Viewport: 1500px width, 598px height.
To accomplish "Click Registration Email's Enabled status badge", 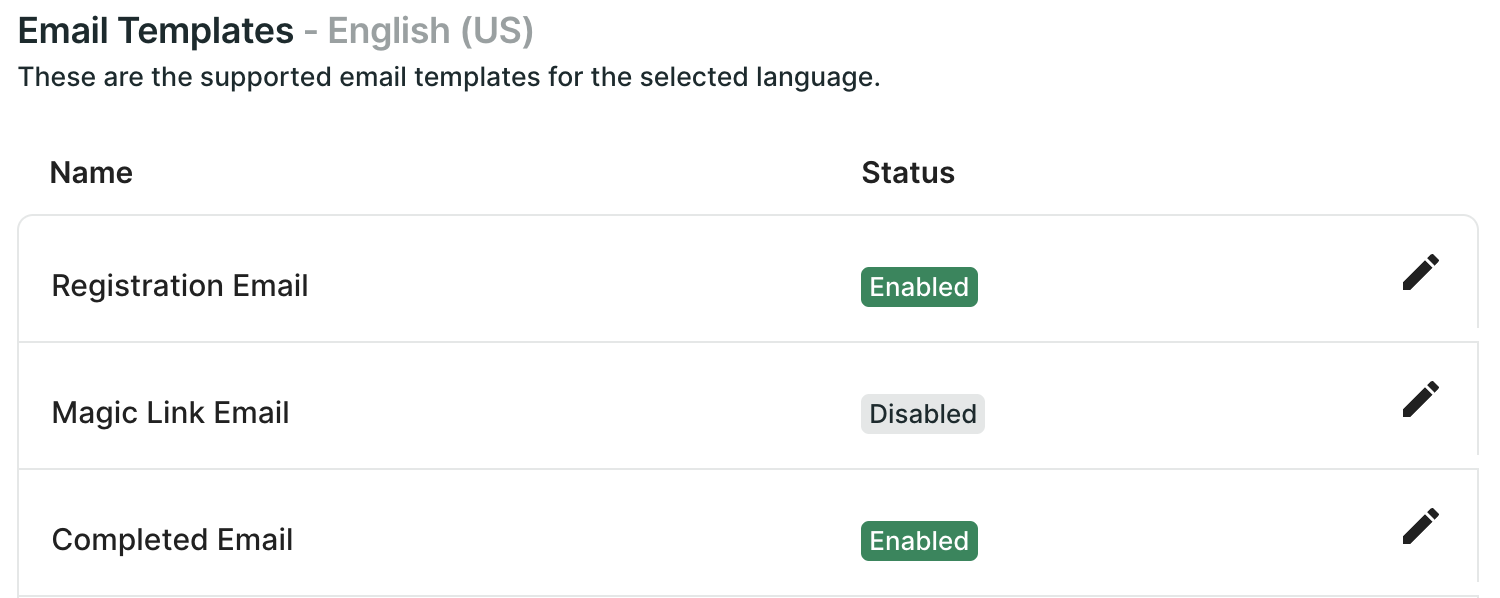I will [x=919, y=287].
